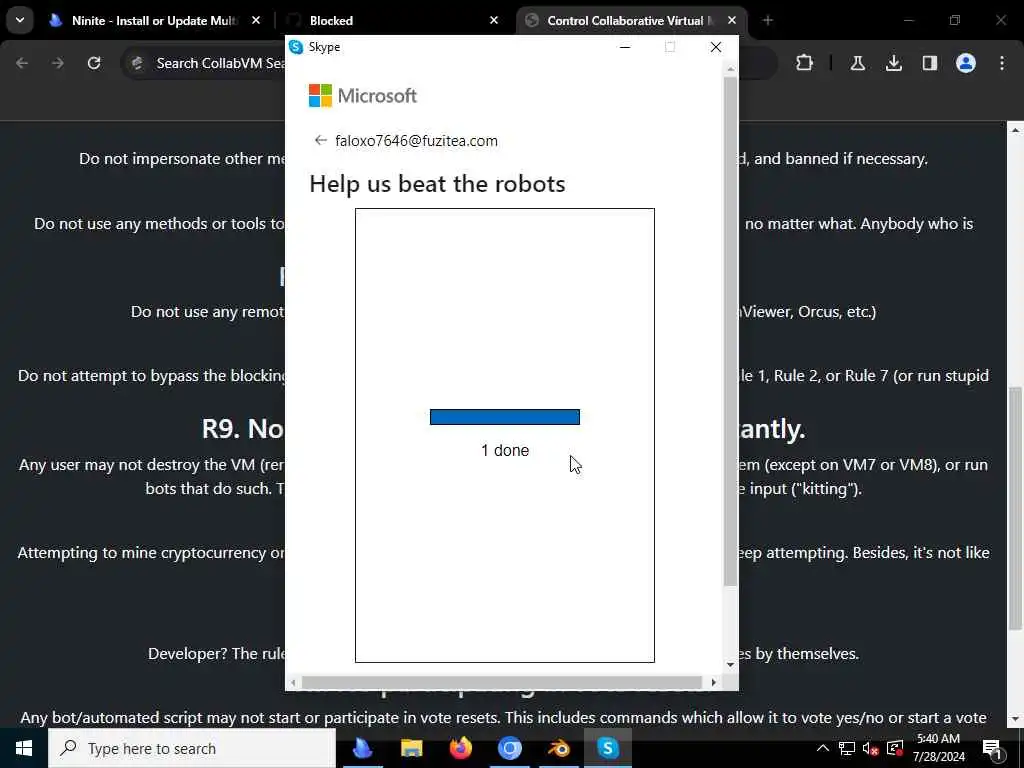The image size is (1024, 768).
Task: Click the 'R9. No' rule heading on page
Action: (x=243, y=429)
